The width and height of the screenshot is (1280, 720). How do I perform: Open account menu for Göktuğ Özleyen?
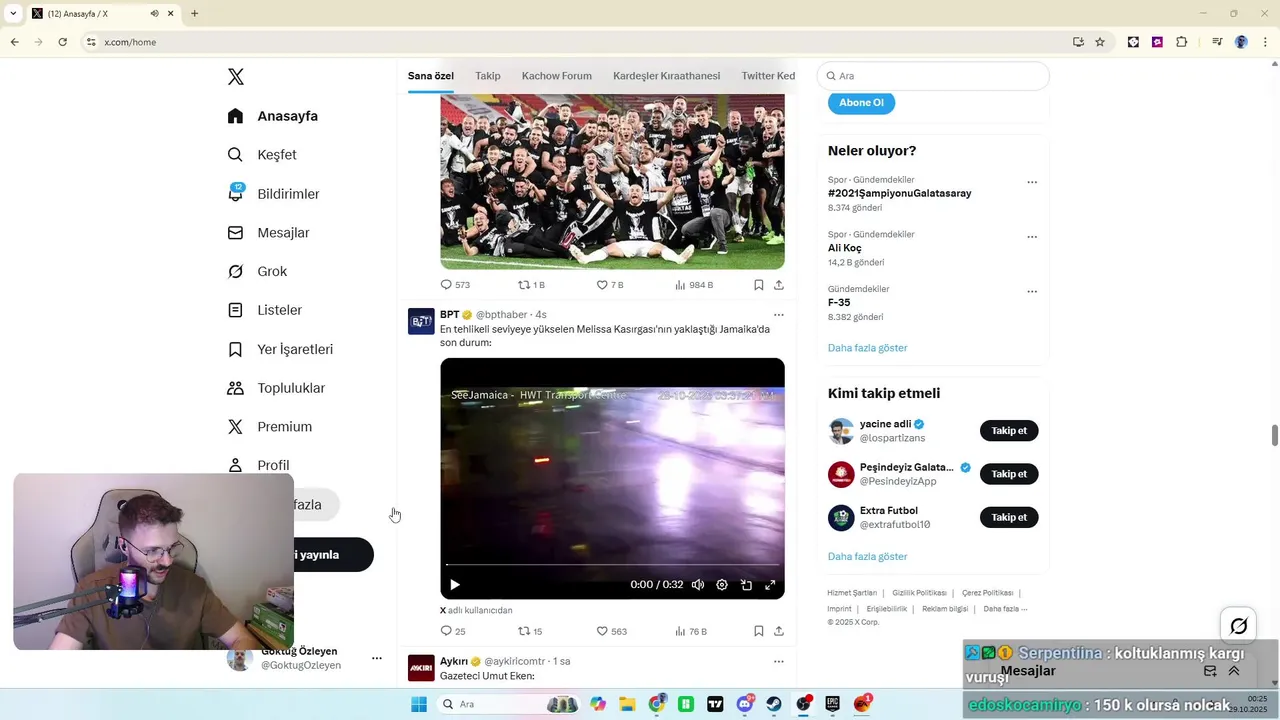tap(377, 658)
